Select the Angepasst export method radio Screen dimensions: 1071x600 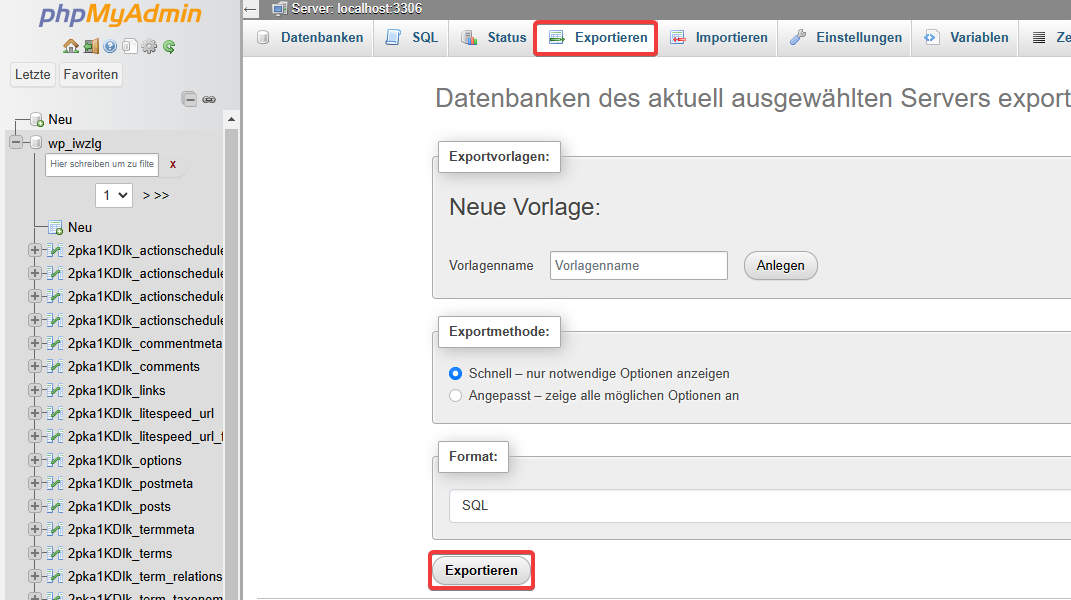click(x=456, y=396)
